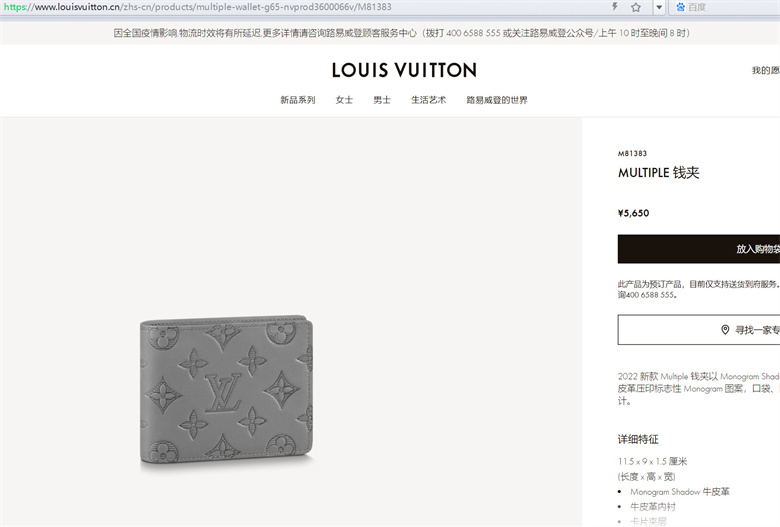Click the grey Multiple wallet product image
The image size is (780, 527).
pos(226,389)
